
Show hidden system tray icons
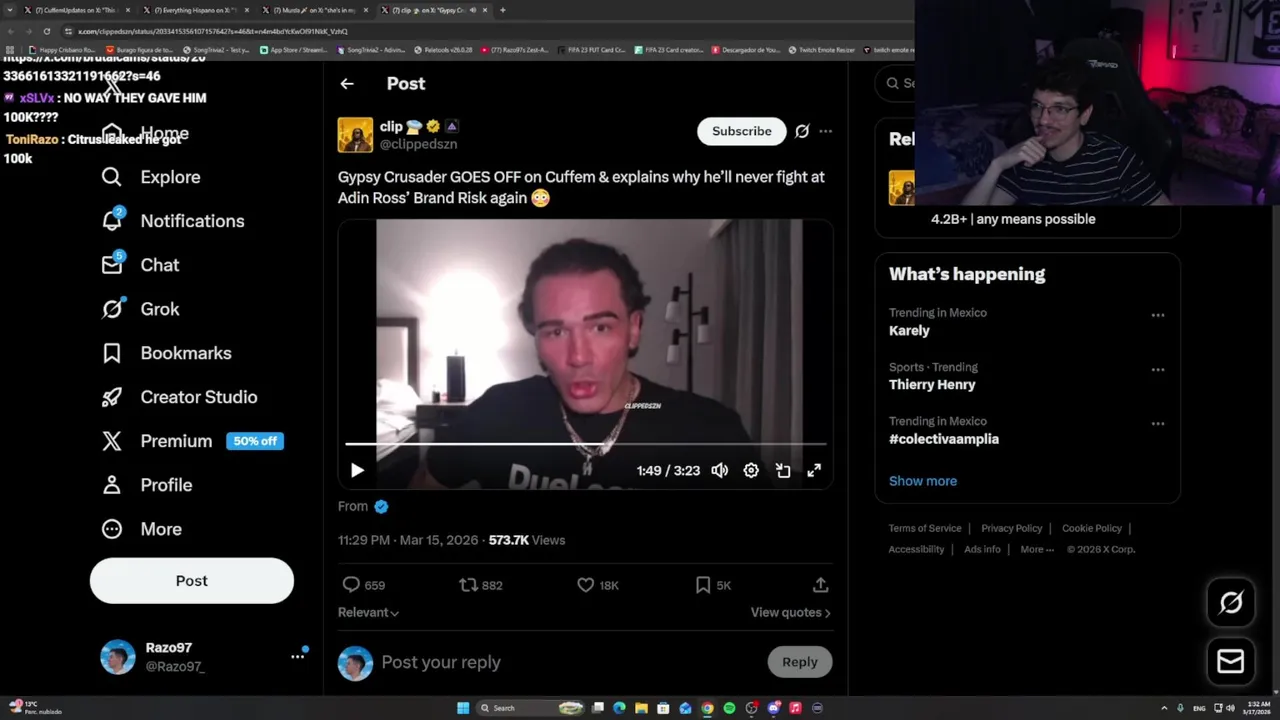1164,708
